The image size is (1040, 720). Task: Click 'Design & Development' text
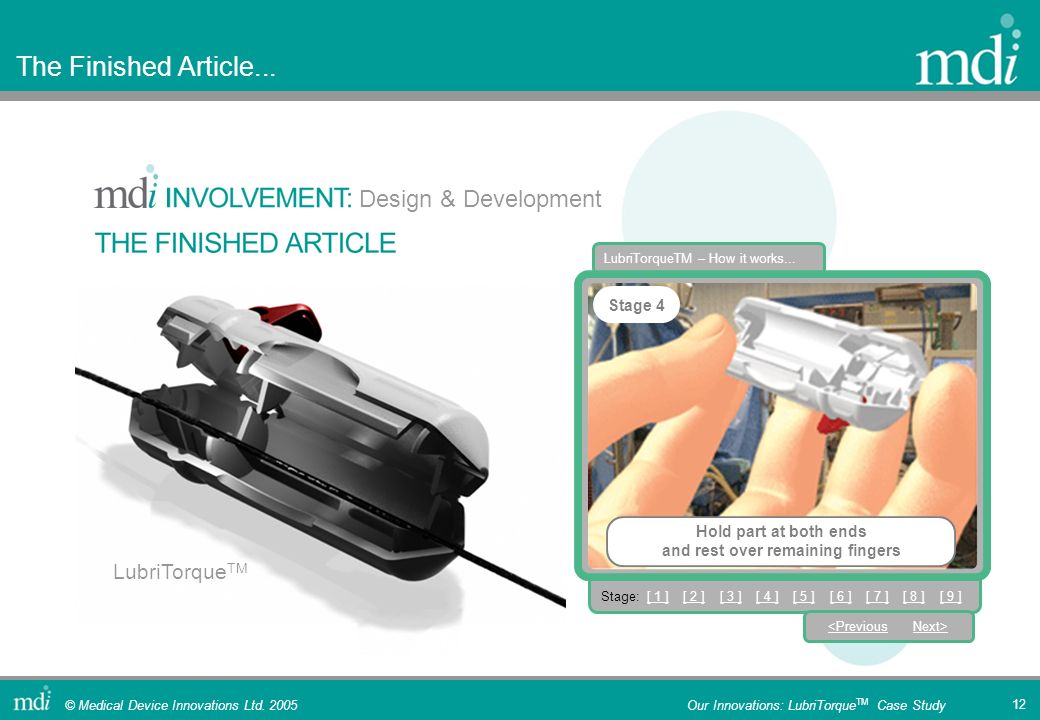click(x=480, y=199)
